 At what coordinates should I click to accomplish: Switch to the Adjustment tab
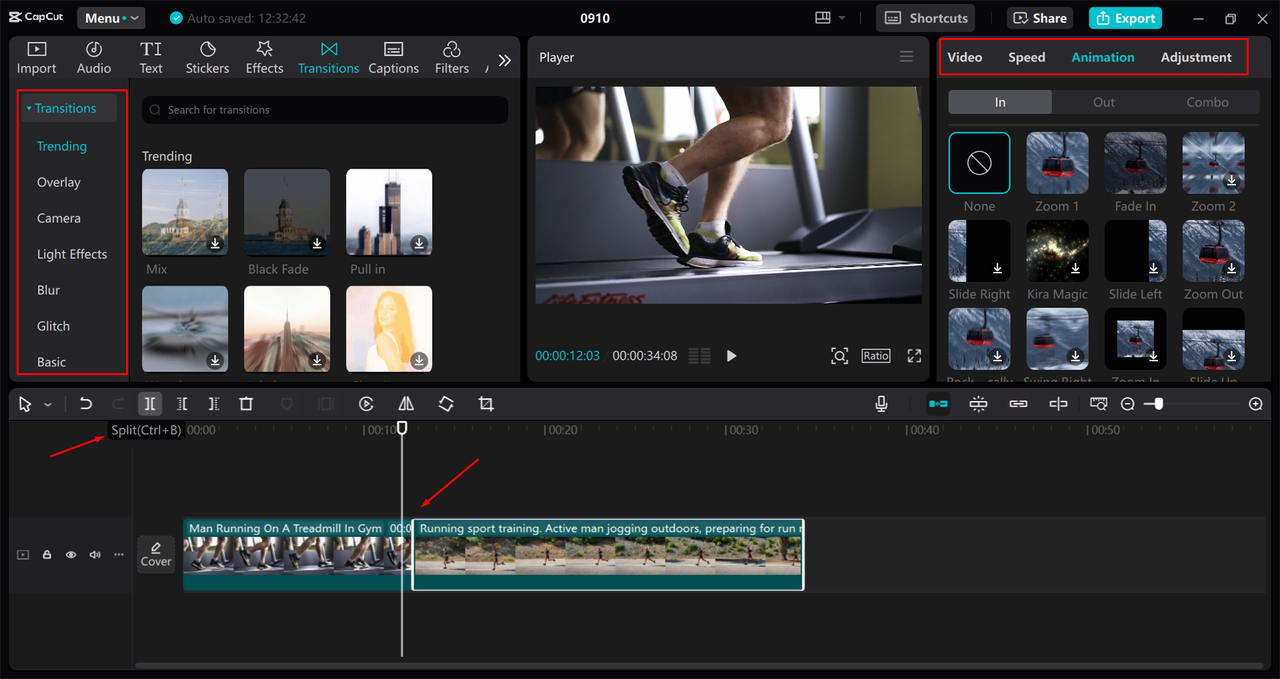click(x=1196, y=57)
